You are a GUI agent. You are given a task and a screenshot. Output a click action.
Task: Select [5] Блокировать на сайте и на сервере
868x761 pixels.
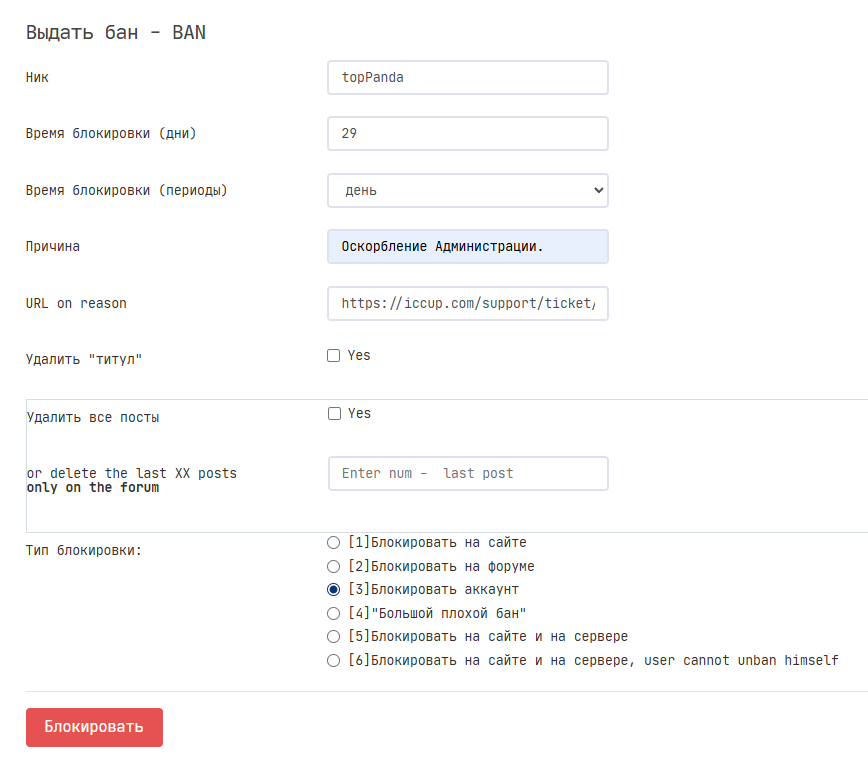(x=334, y=637)
